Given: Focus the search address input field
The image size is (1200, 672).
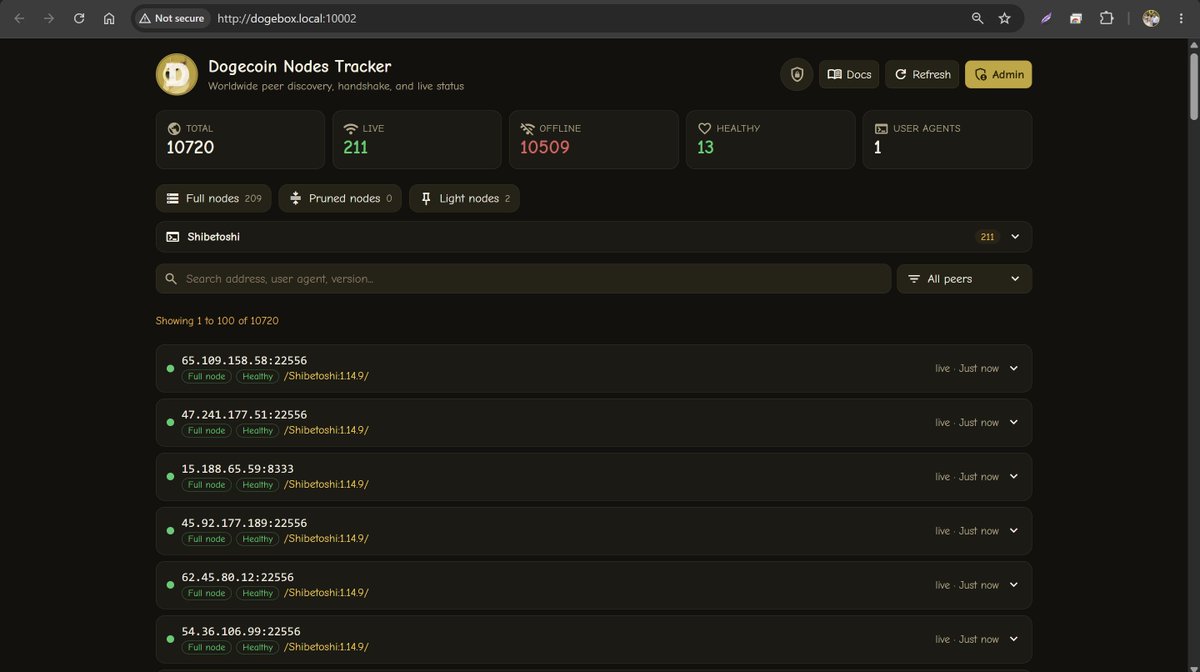Looking at the screenshot, I should pyautogui.click(x=523, y=279).
